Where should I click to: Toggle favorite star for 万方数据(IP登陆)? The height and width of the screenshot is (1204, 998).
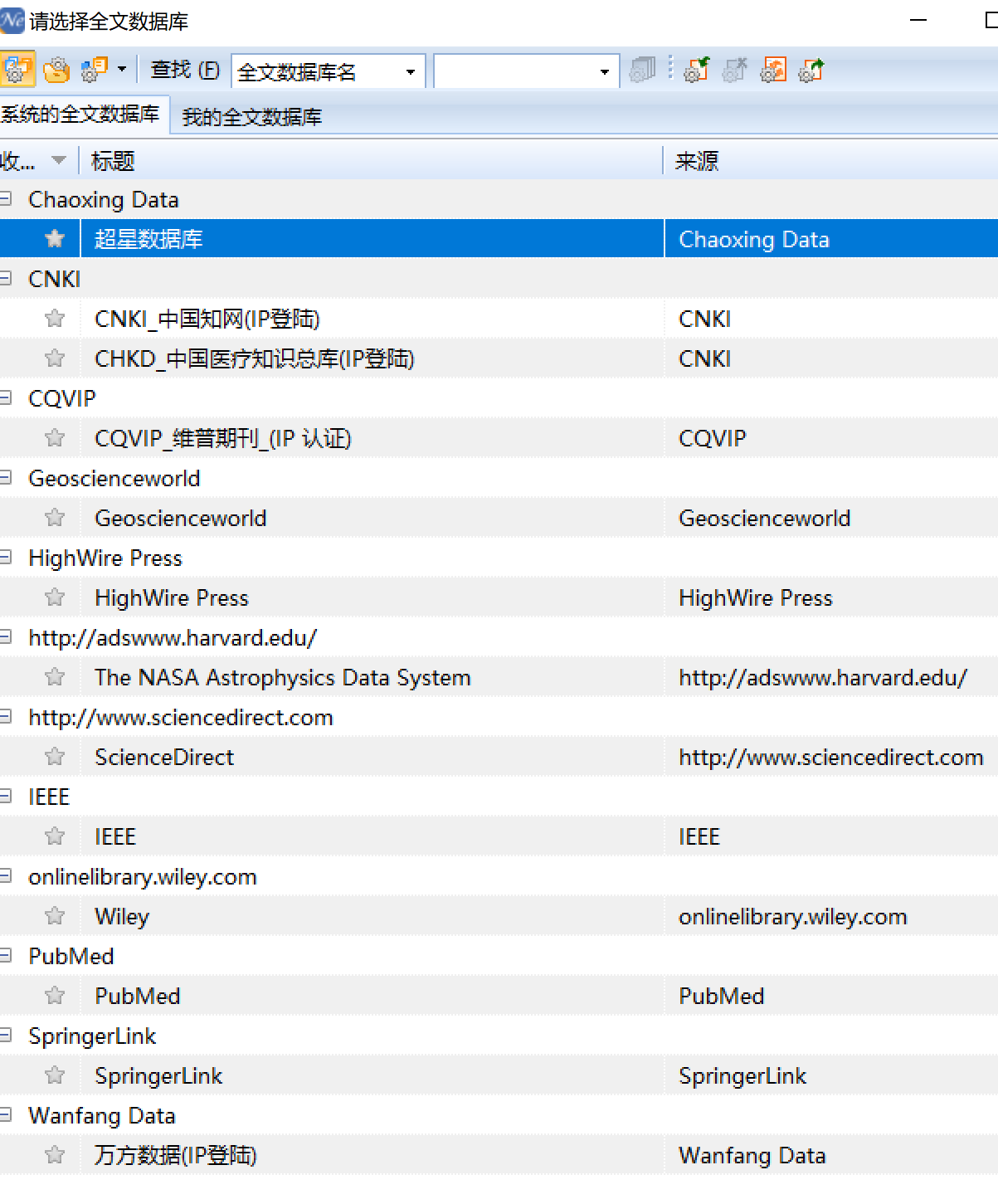(55, 1155)
